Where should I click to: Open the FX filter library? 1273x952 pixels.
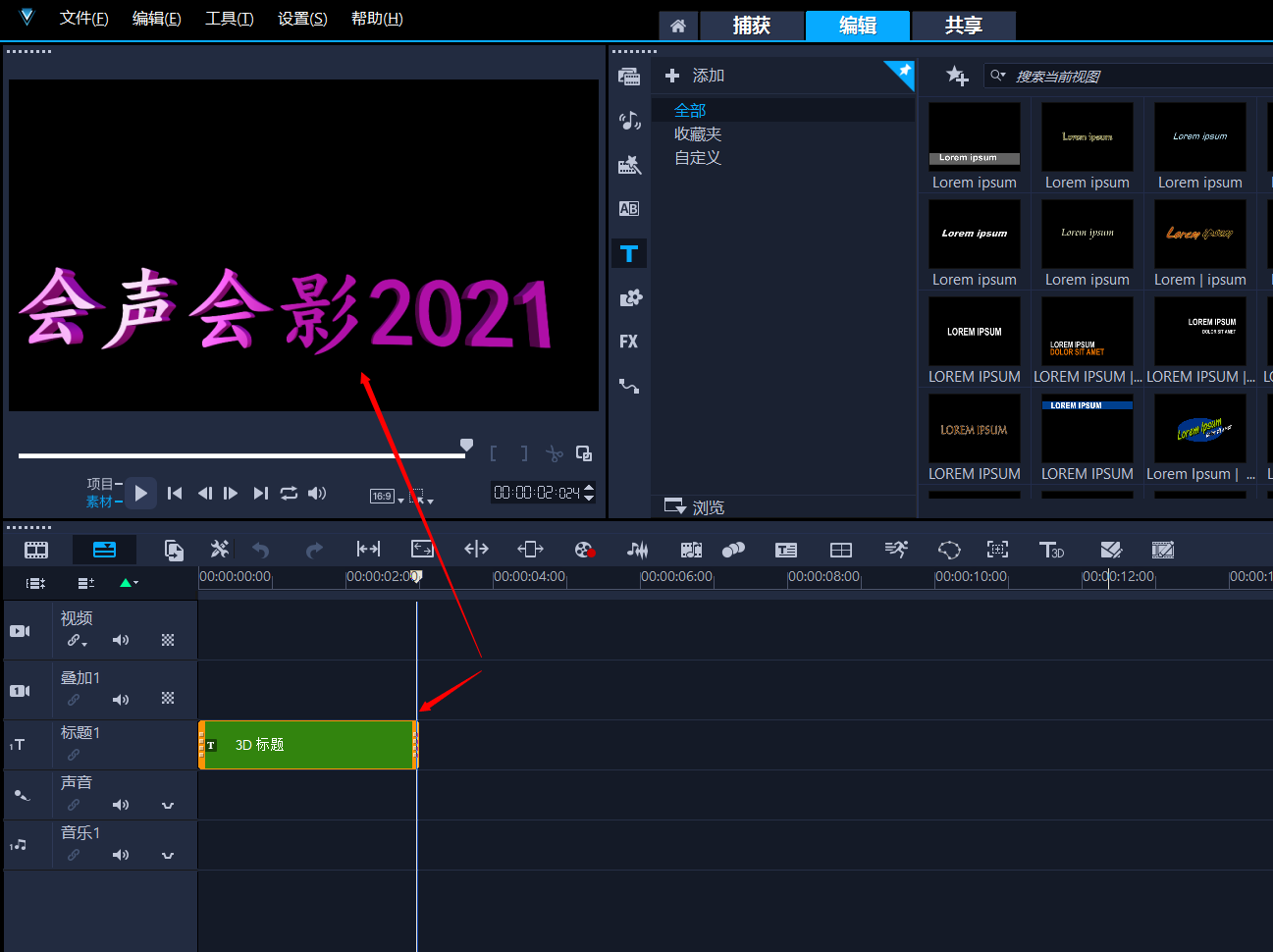point(629,342)
